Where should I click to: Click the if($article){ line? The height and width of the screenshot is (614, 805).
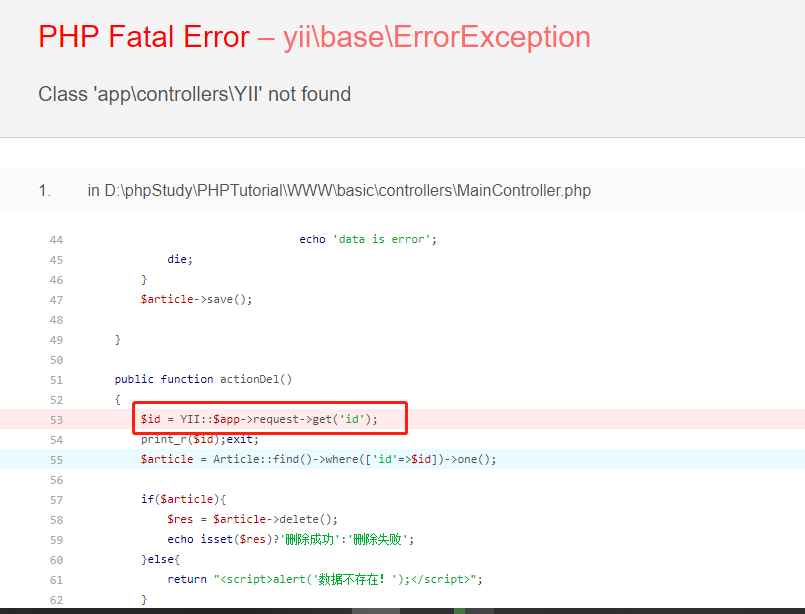(x=180, y=499)
